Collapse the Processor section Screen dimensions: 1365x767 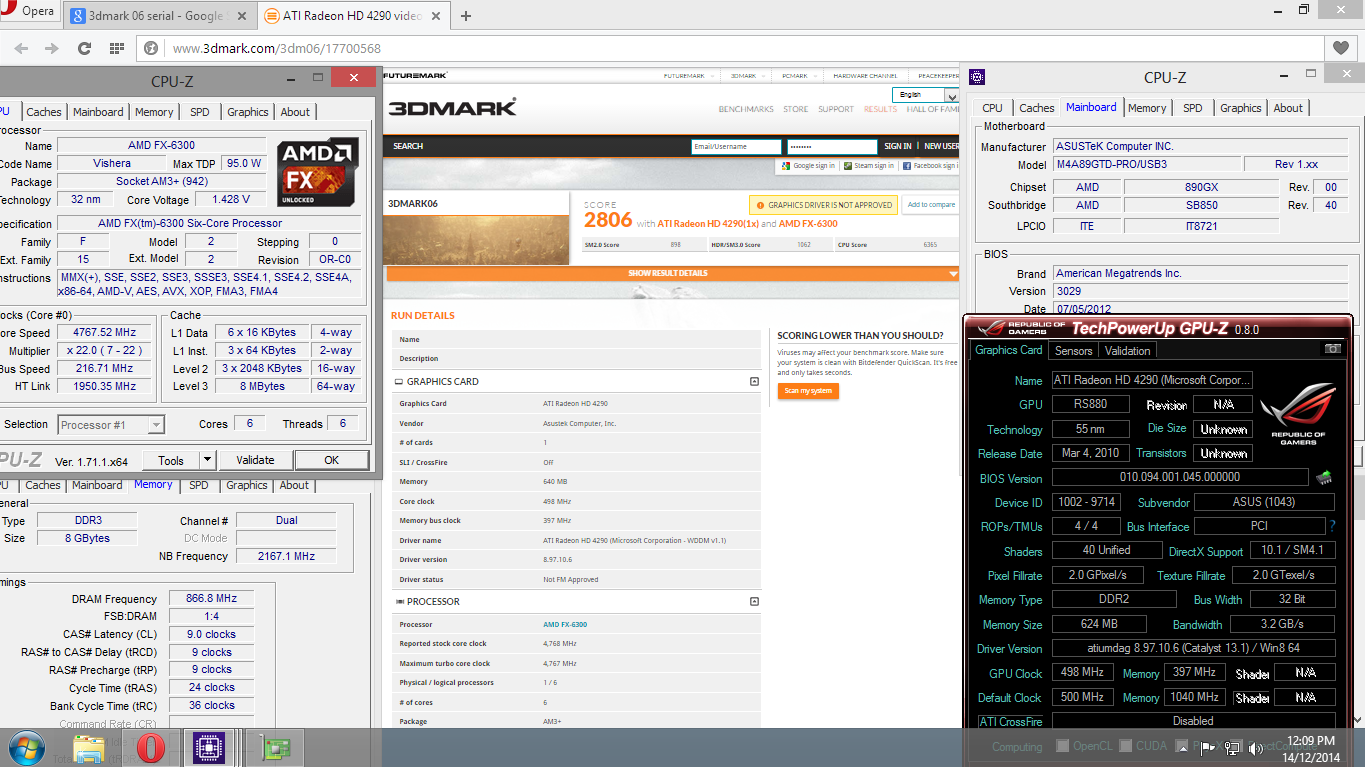754,601
